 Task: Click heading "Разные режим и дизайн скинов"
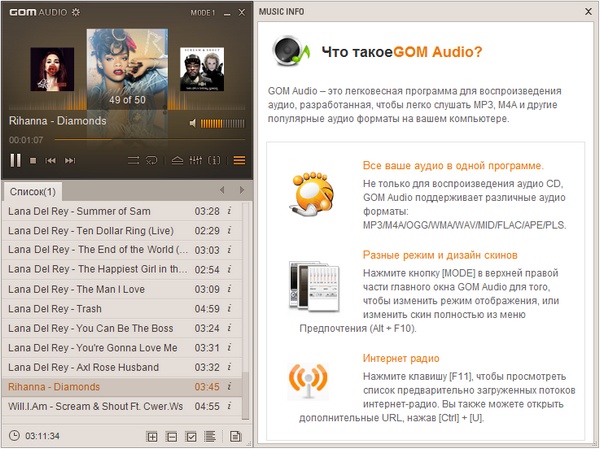pos(440,255)
